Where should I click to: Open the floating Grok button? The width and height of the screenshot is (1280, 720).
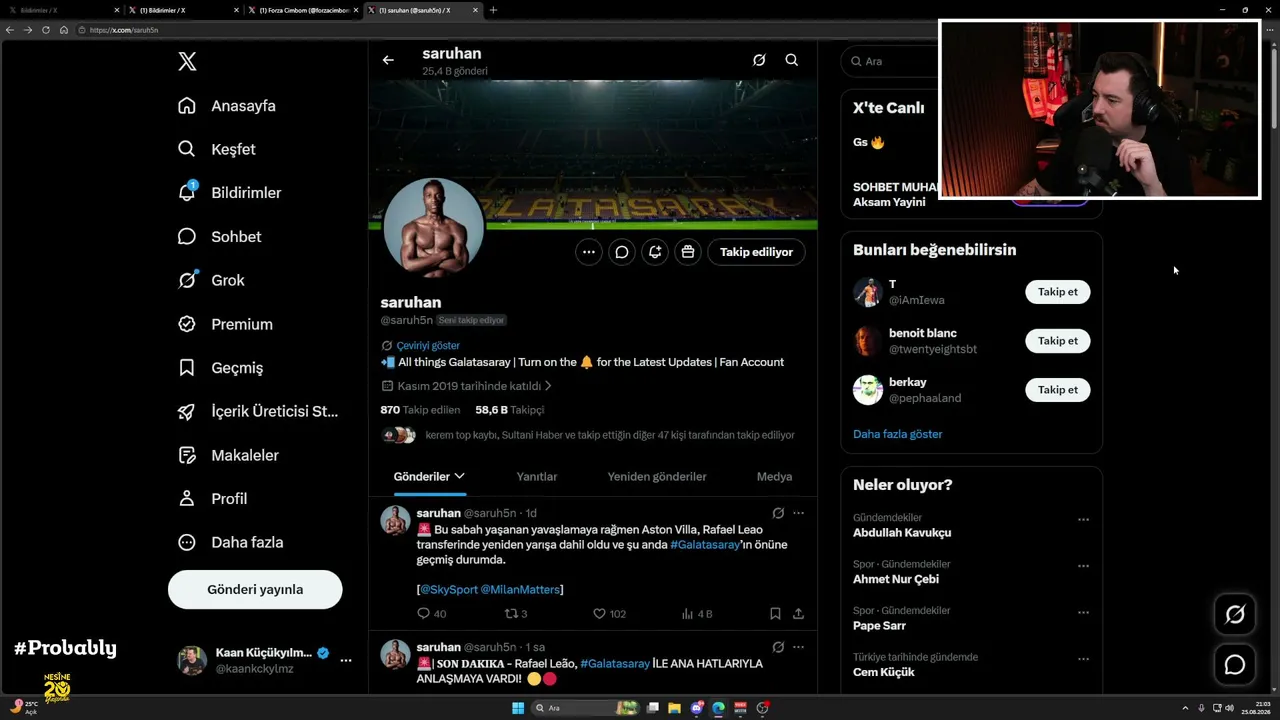point(1235,615)
